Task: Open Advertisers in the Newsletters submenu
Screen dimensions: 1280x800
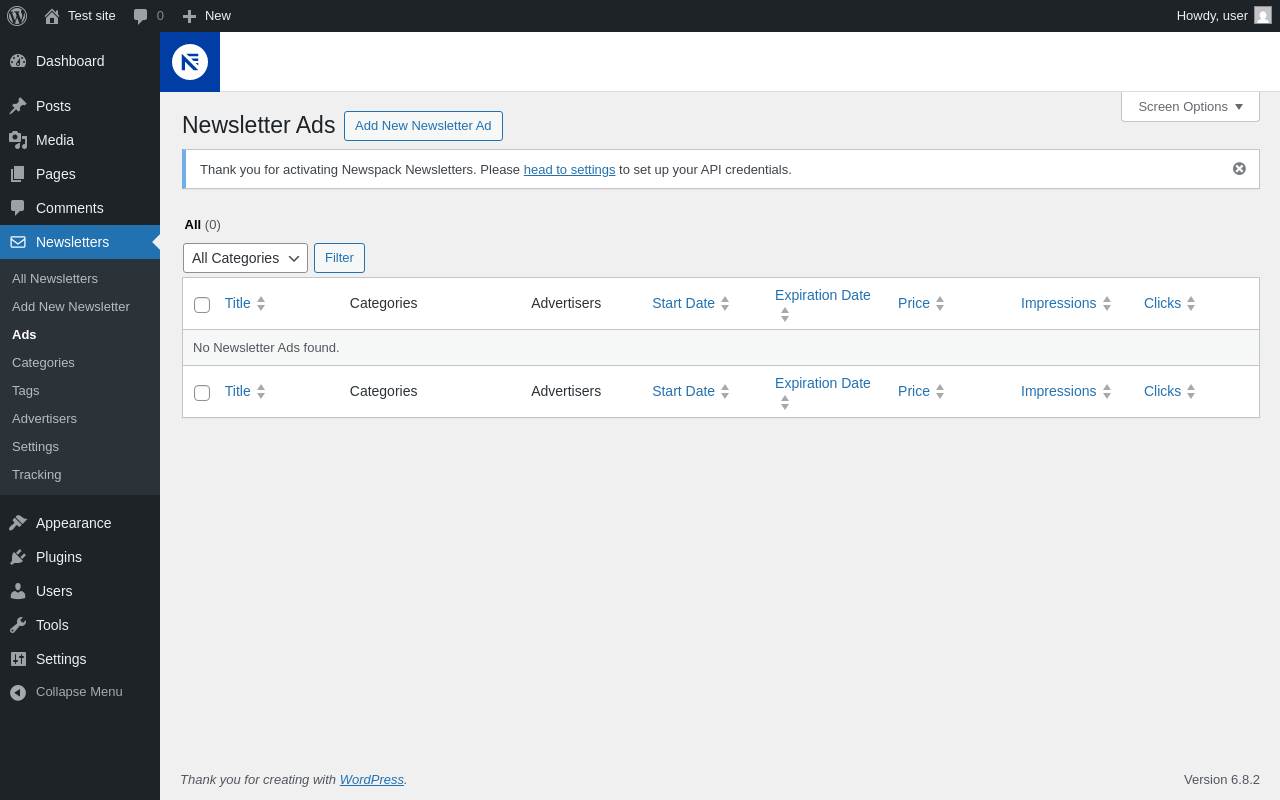Action: (x=44, y=418)
